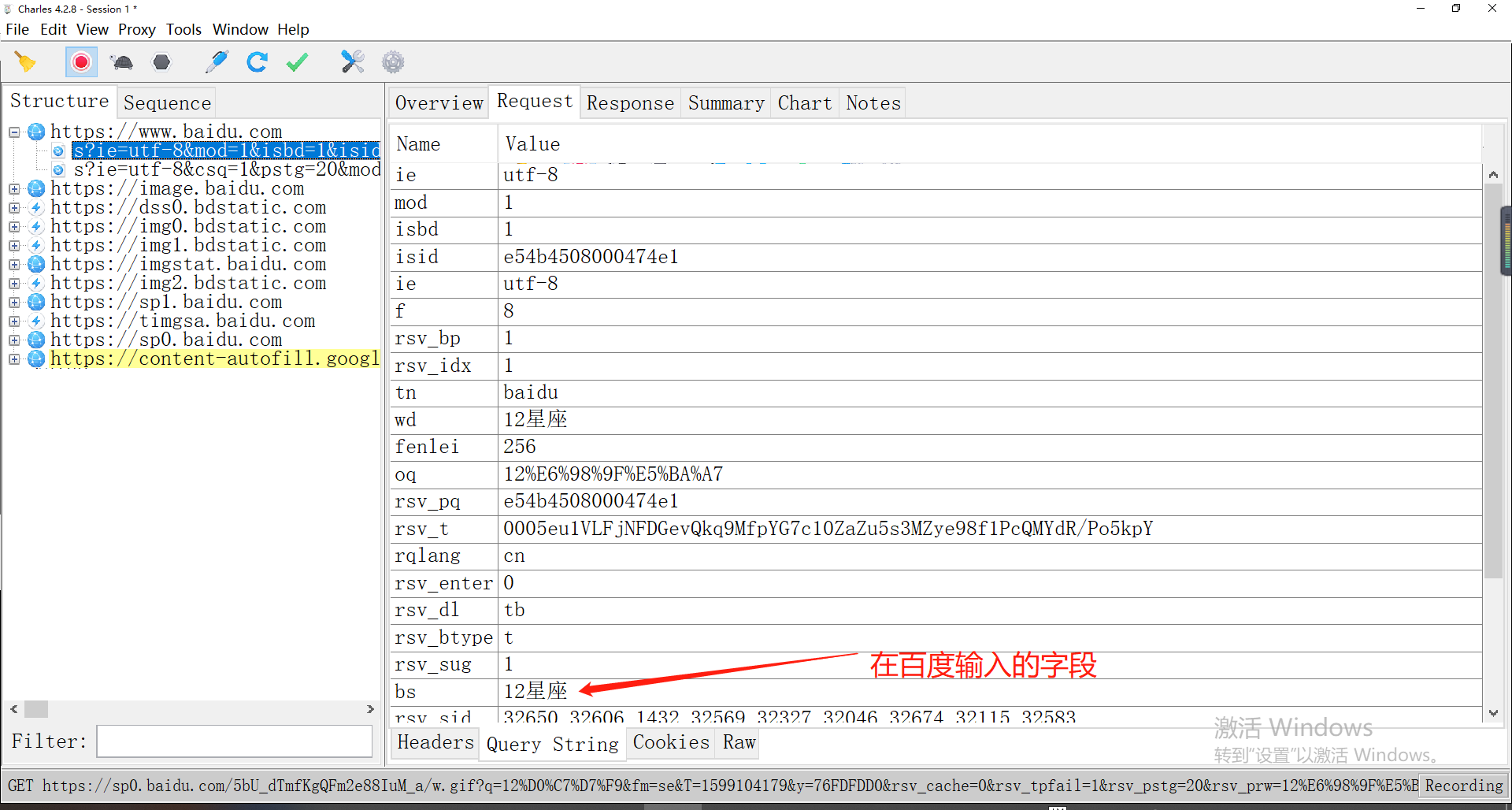Open the Help menu

[x=293, y=29]
